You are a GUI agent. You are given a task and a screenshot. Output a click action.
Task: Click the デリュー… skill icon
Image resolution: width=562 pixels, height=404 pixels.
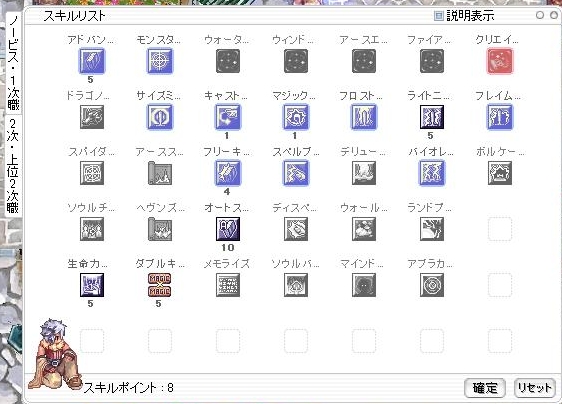tap(364, 173)
